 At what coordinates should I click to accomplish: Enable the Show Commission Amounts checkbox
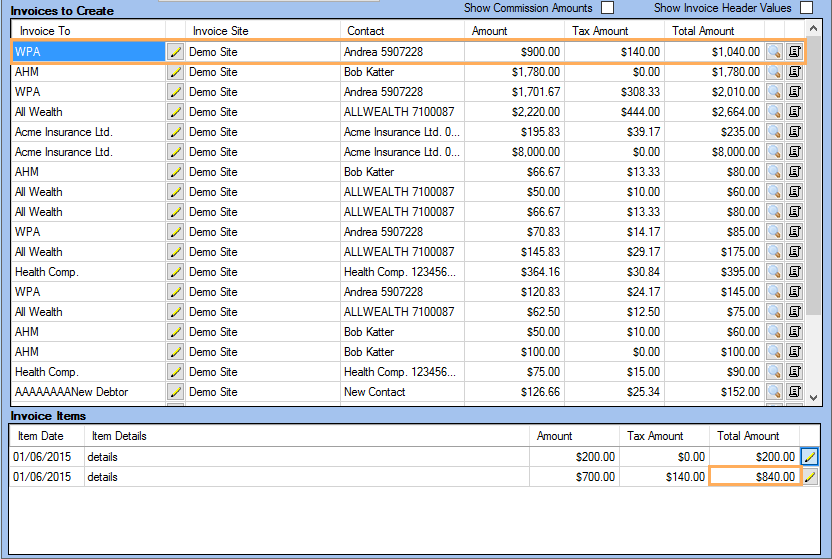coord(608,8)
